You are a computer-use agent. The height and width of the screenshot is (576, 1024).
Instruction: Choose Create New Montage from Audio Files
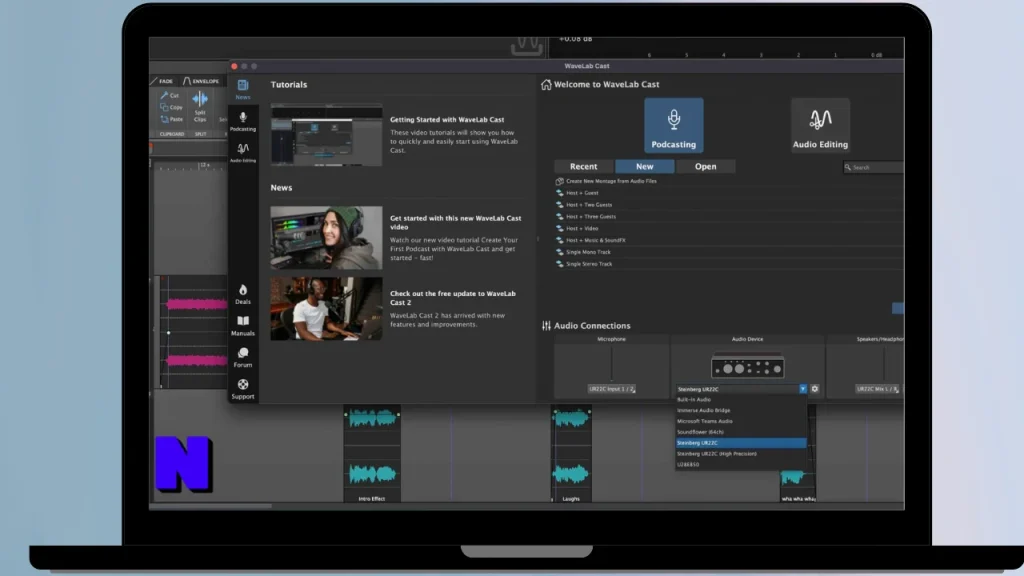tap(611, 181)
